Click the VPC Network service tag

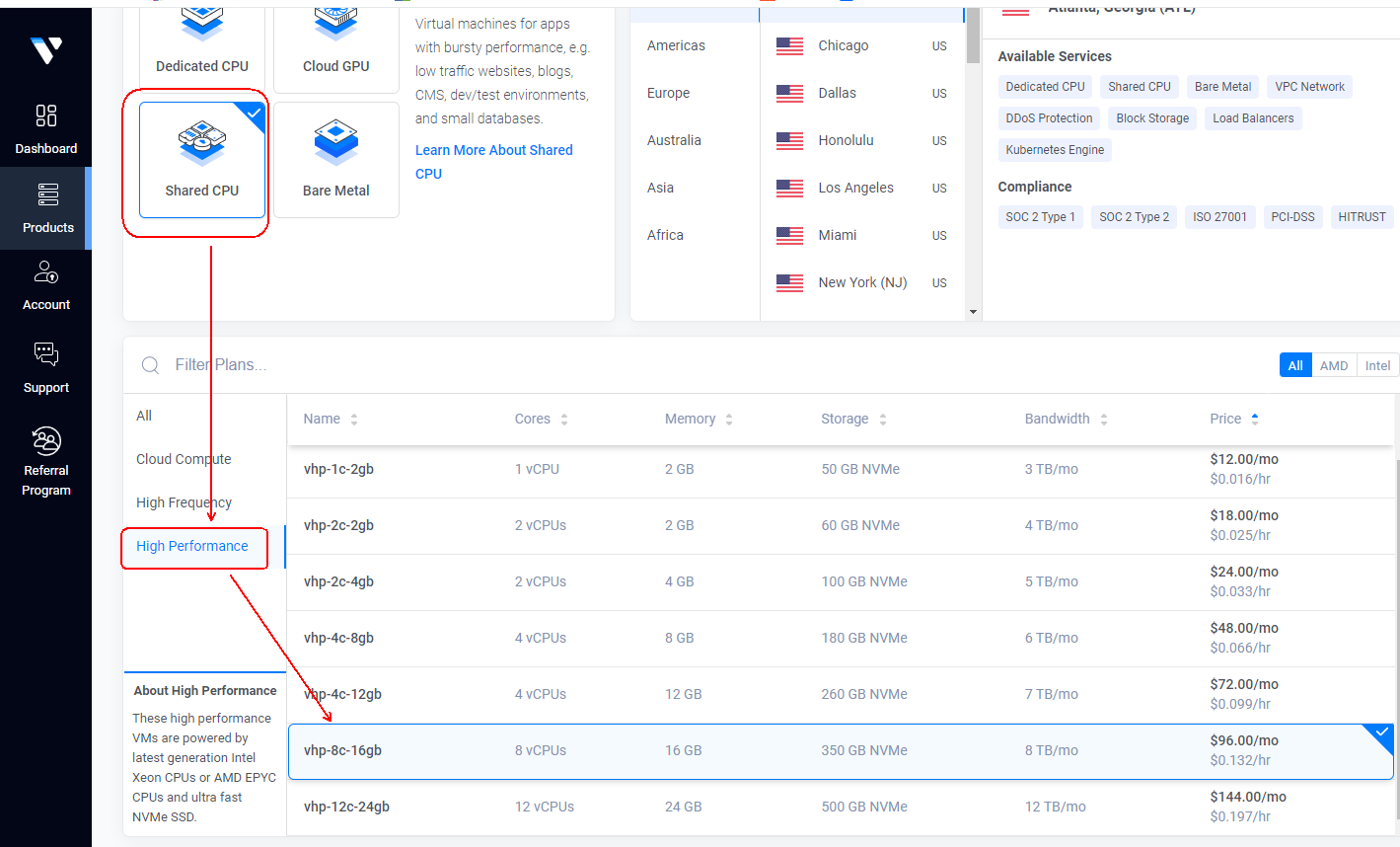[1309, 87]
